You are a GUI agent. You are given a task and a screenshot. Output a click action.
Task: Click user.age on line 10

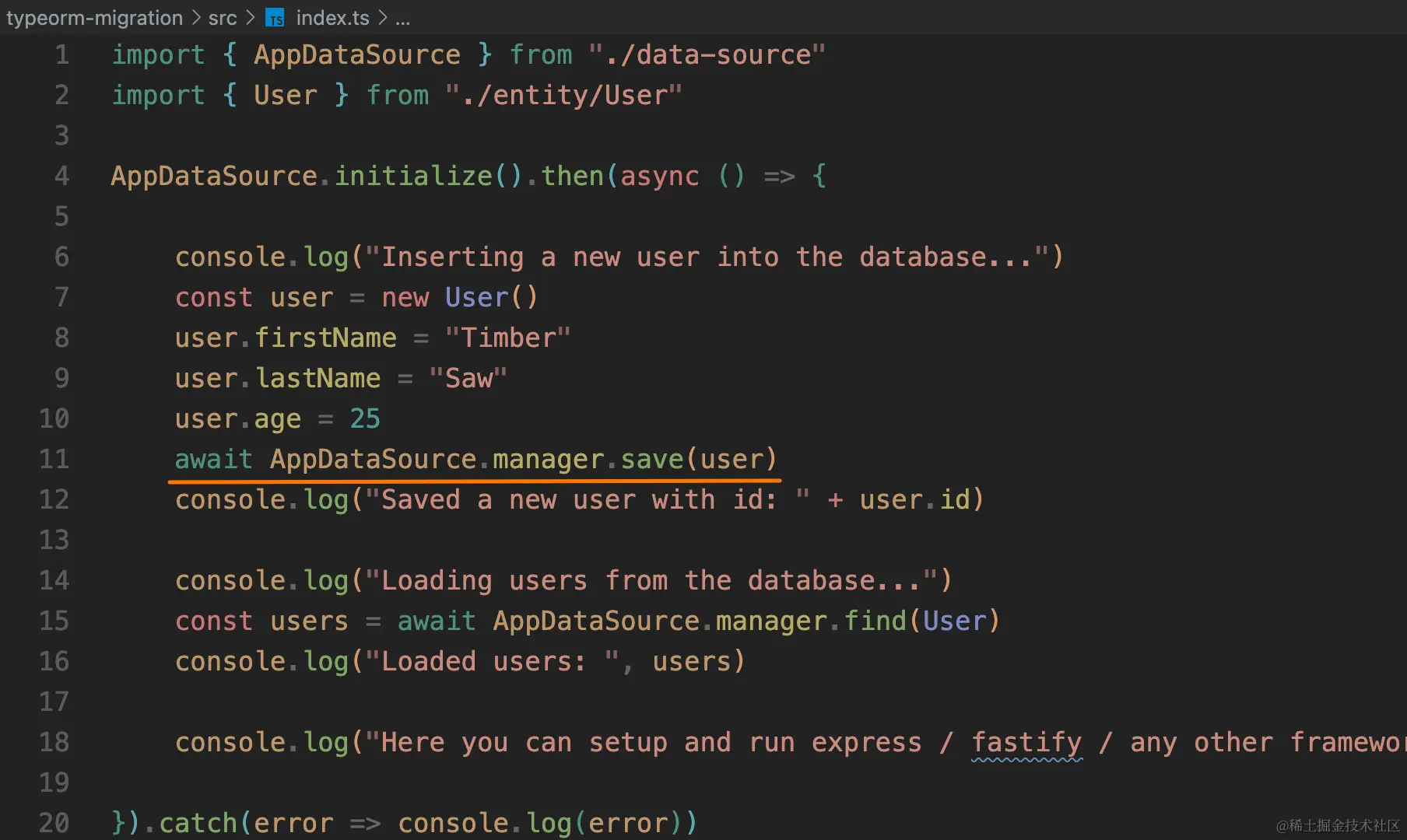tap(238, 418)
